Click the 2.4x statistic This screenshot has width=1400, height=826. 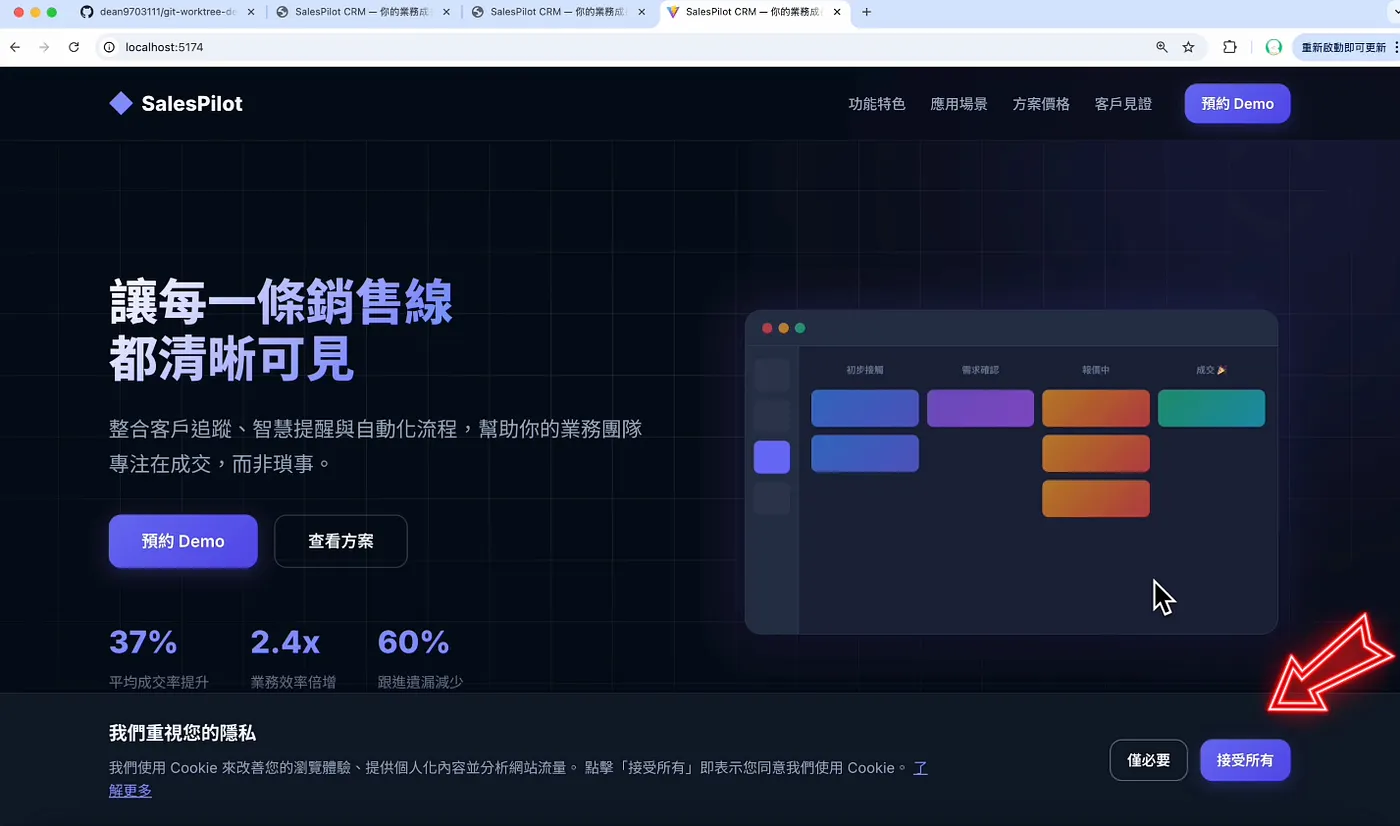tap(285, 642)
